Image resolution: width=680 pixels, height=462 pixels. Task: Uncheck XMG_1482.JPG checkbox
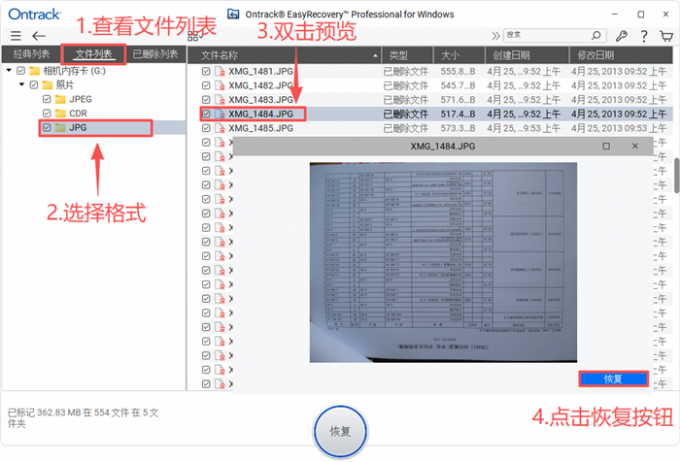click(206, 86)
